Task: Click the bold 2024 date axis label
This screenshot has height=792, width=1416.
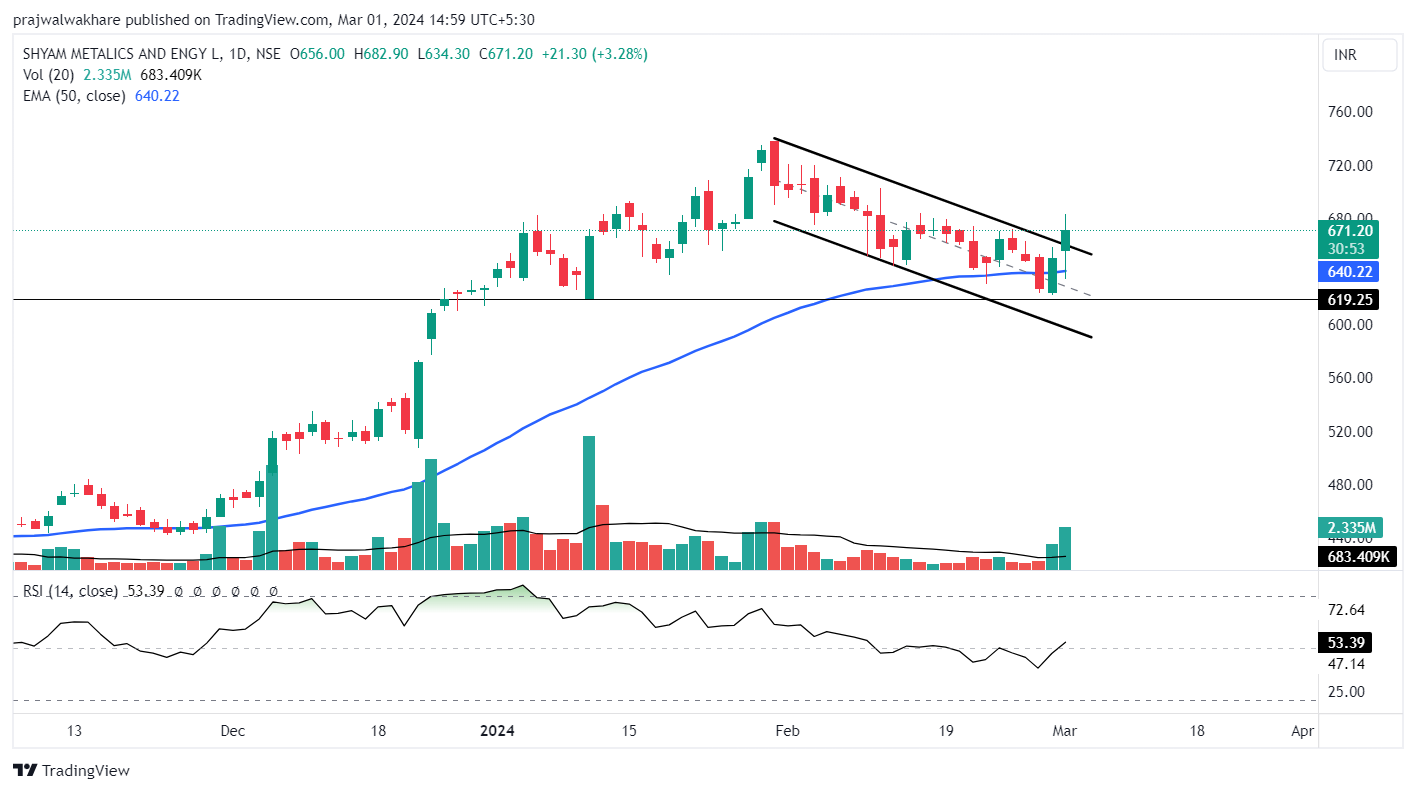Action: click(497, 731)
